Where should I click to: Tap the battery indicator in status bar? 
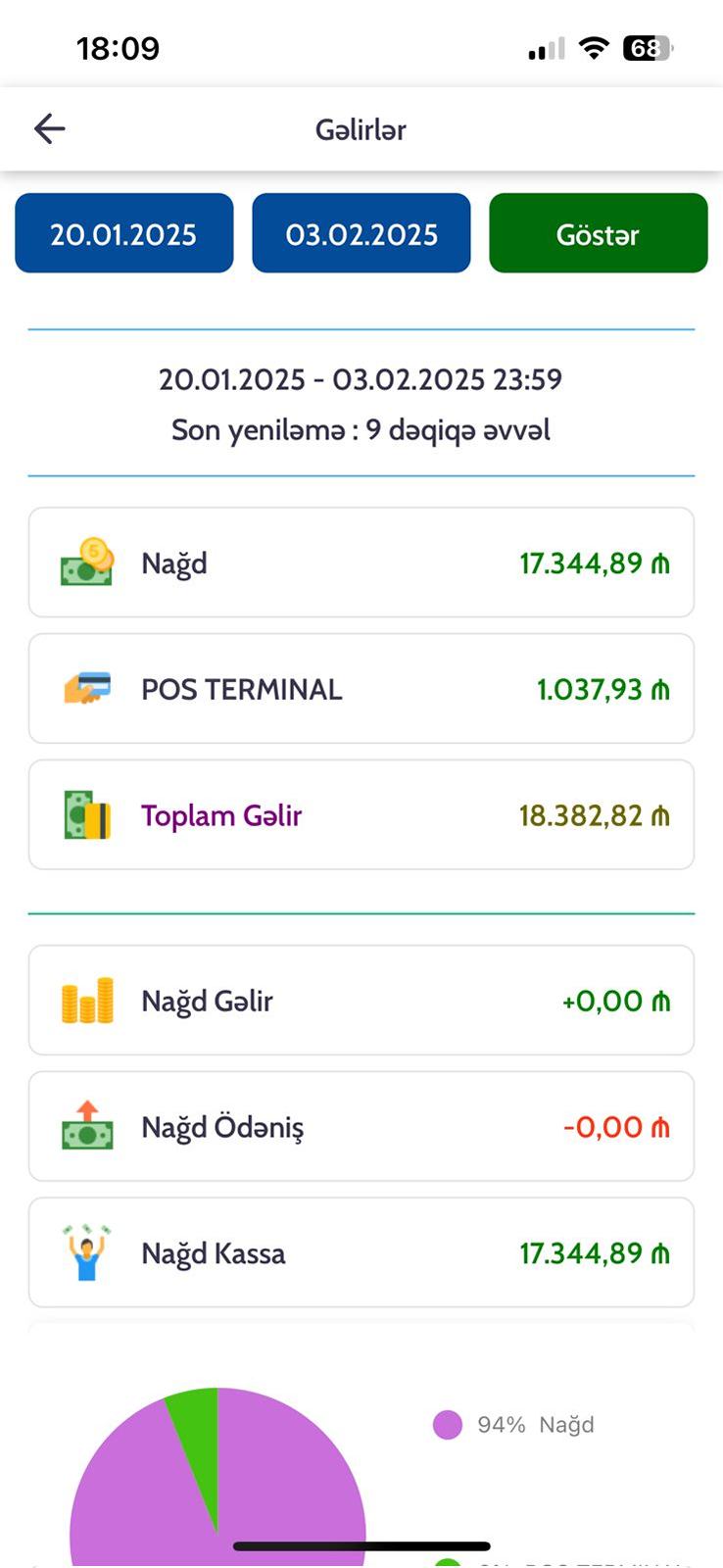point(648,48)
